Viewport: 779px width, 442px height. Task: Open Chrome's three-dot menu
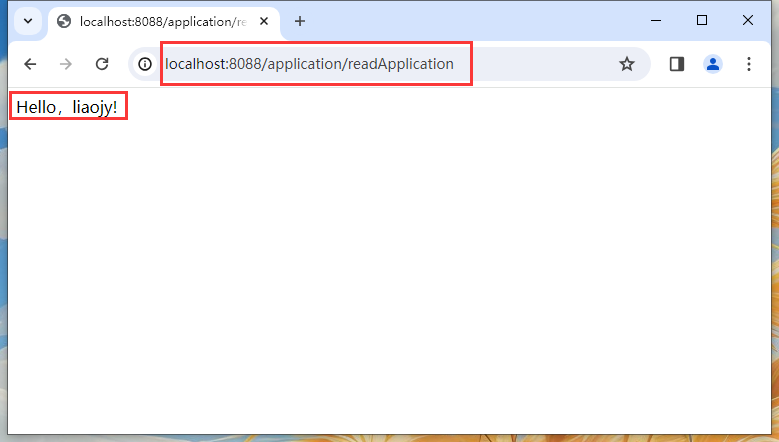749,64
